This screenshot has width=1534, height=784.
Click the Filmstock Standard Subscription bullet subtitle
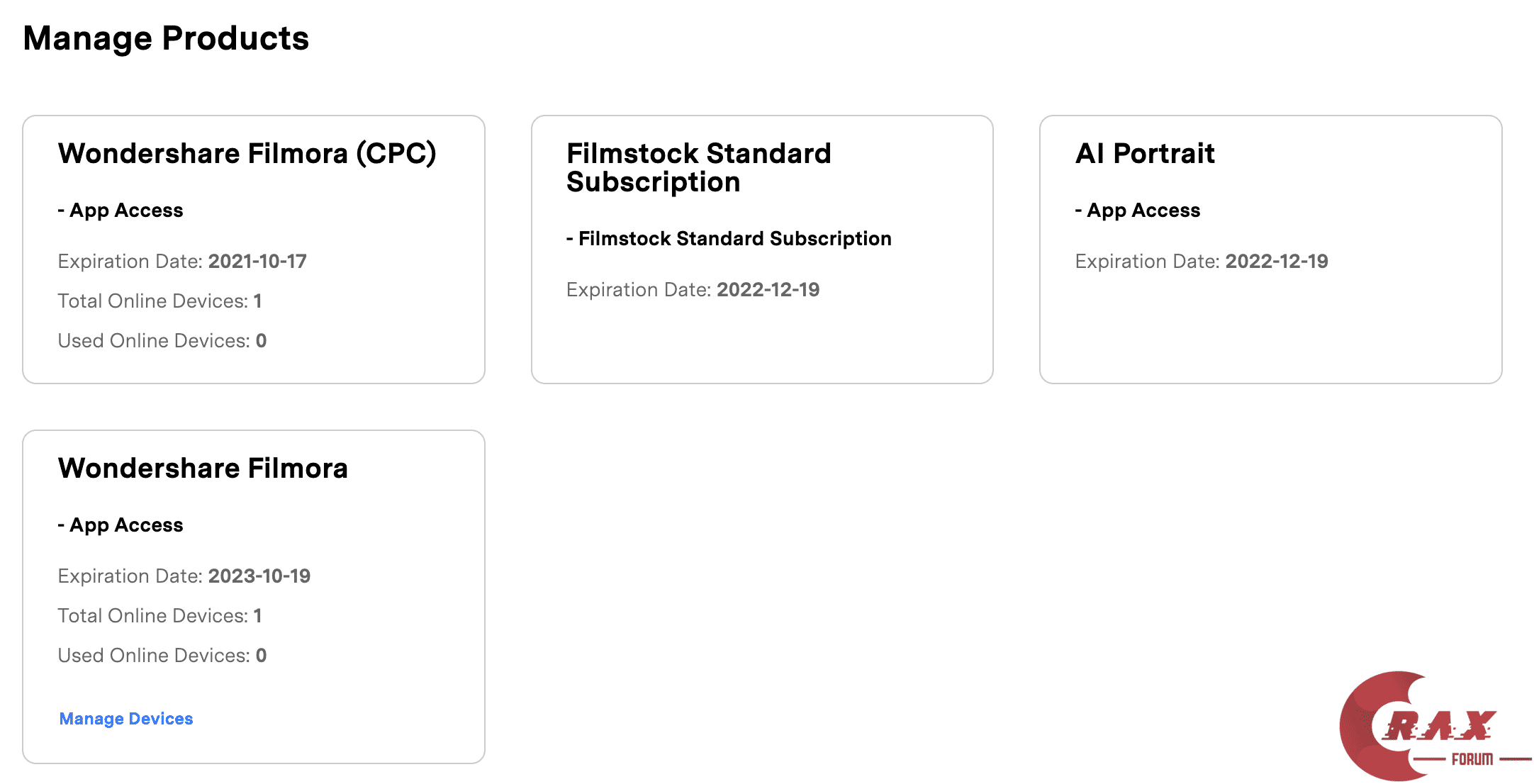click(x=729, y=239)
